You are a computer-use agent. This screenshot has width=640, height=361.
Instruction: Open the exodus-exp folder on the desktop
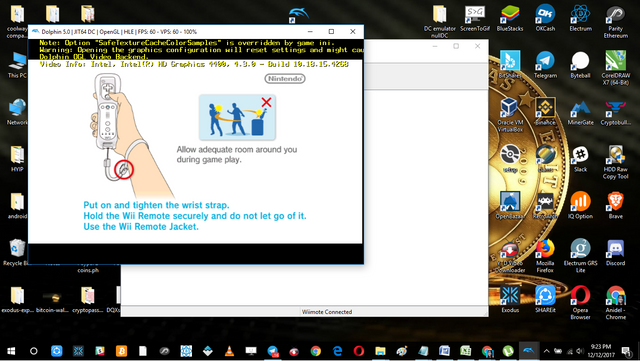point(17,299)
